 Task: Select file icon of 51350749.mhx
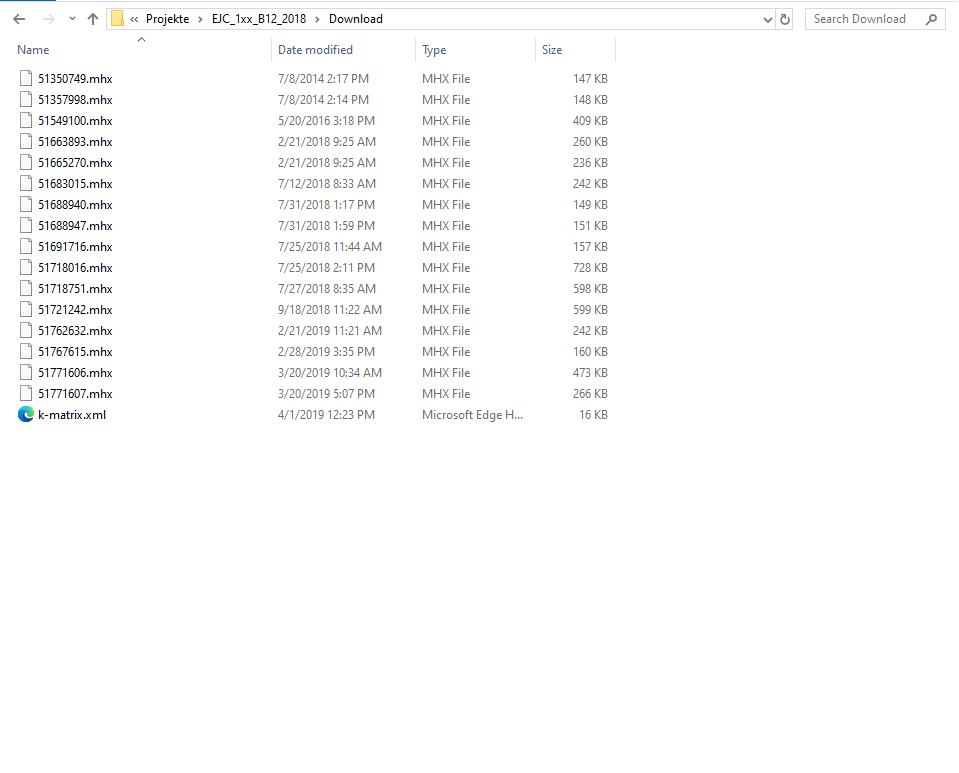26,78
